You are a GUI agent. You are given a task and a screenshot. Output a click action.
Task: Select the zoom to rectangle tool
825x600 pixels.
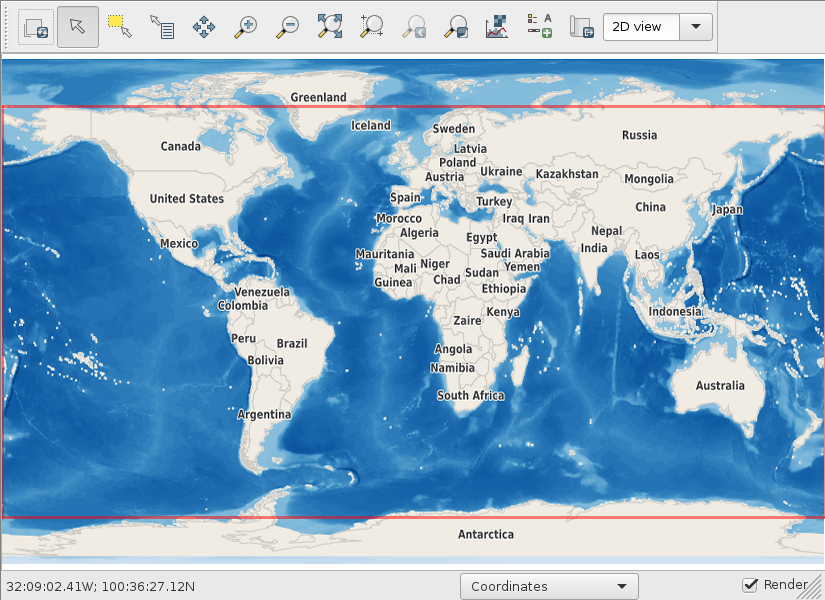372,27
